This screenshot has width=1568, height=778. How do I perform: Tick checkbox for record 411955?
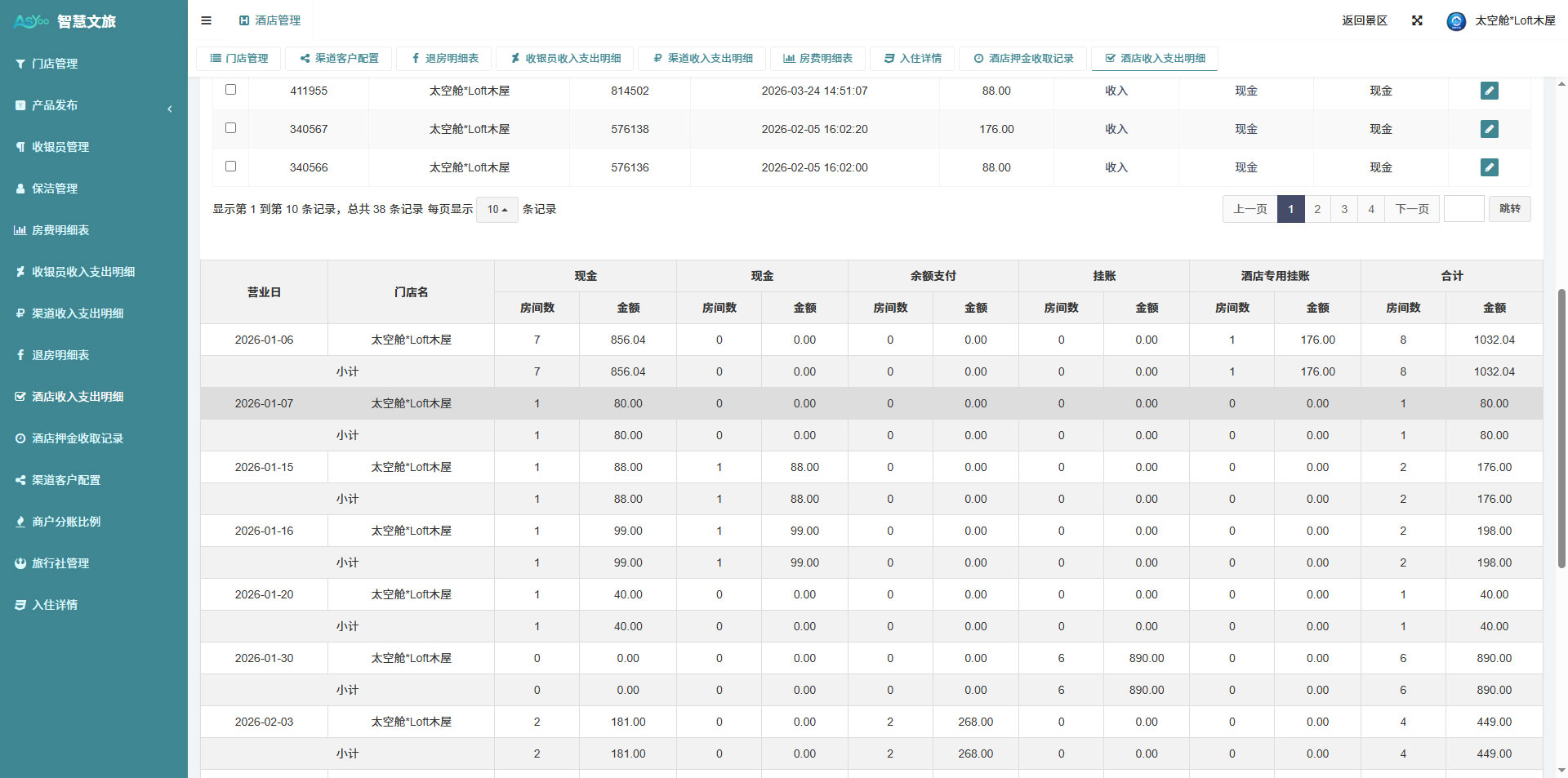pos(230,90)
